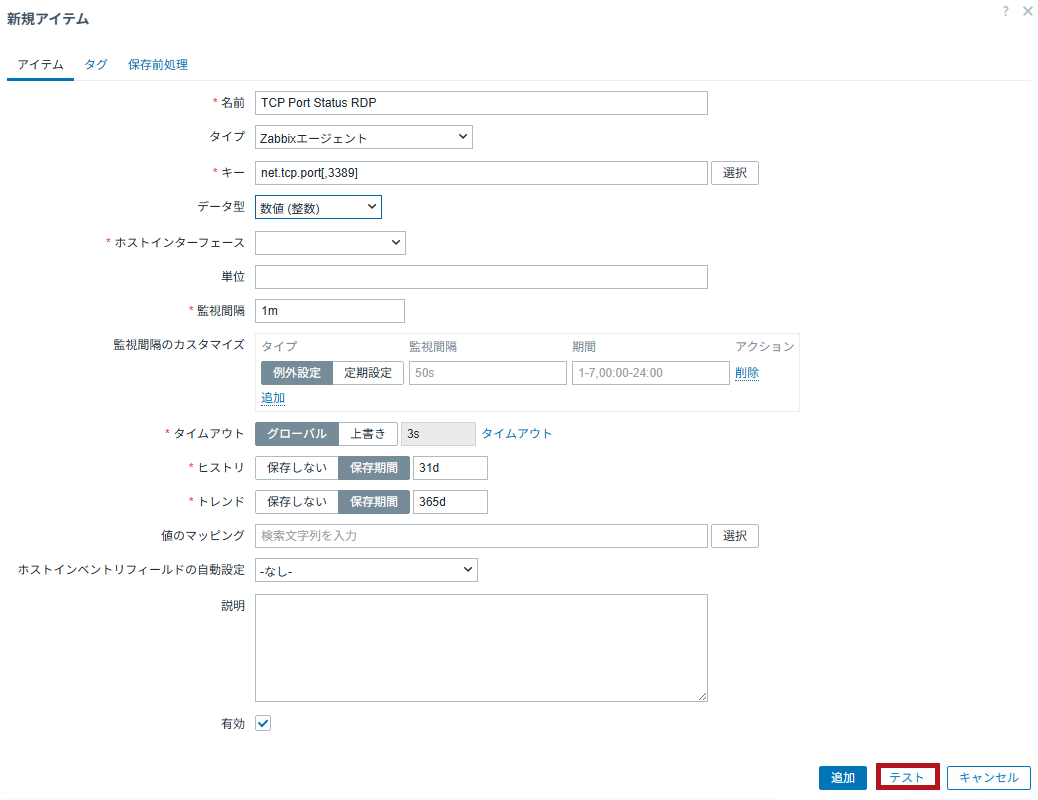Open ホストインベントリフィールドの自動設定 dropdown

tap(366, 570)
